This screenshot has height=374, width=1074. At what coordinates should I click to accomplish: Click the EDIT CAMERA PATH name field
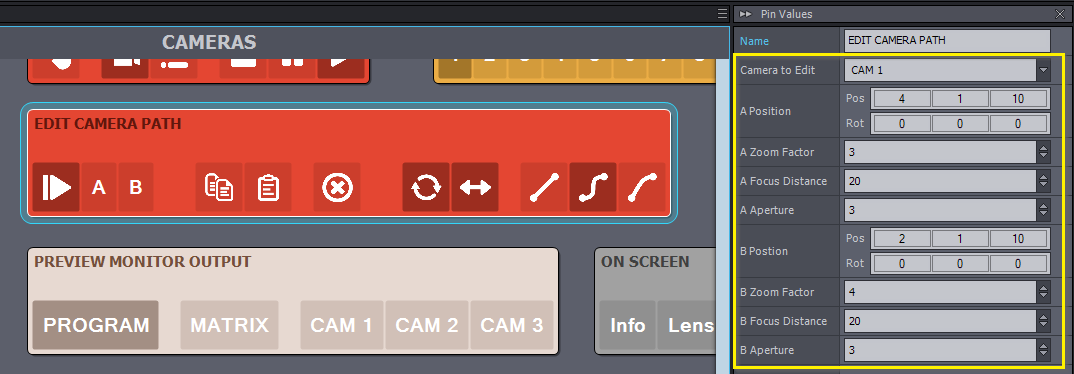pyautogui.click(x=947, y=40)
